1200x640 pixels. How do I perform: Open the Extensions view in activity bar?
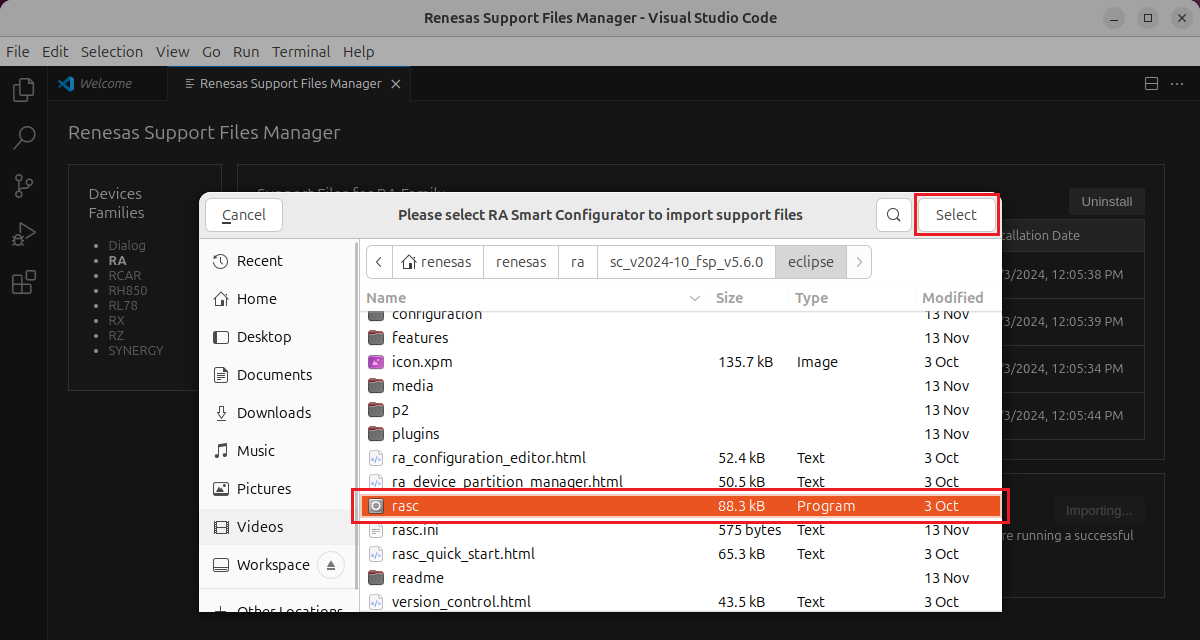(23, 283)
